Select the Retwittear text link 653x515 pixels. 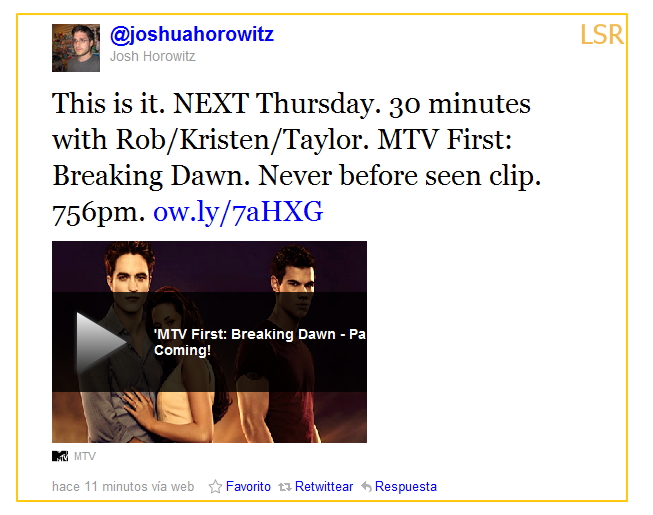pos(324,486)
